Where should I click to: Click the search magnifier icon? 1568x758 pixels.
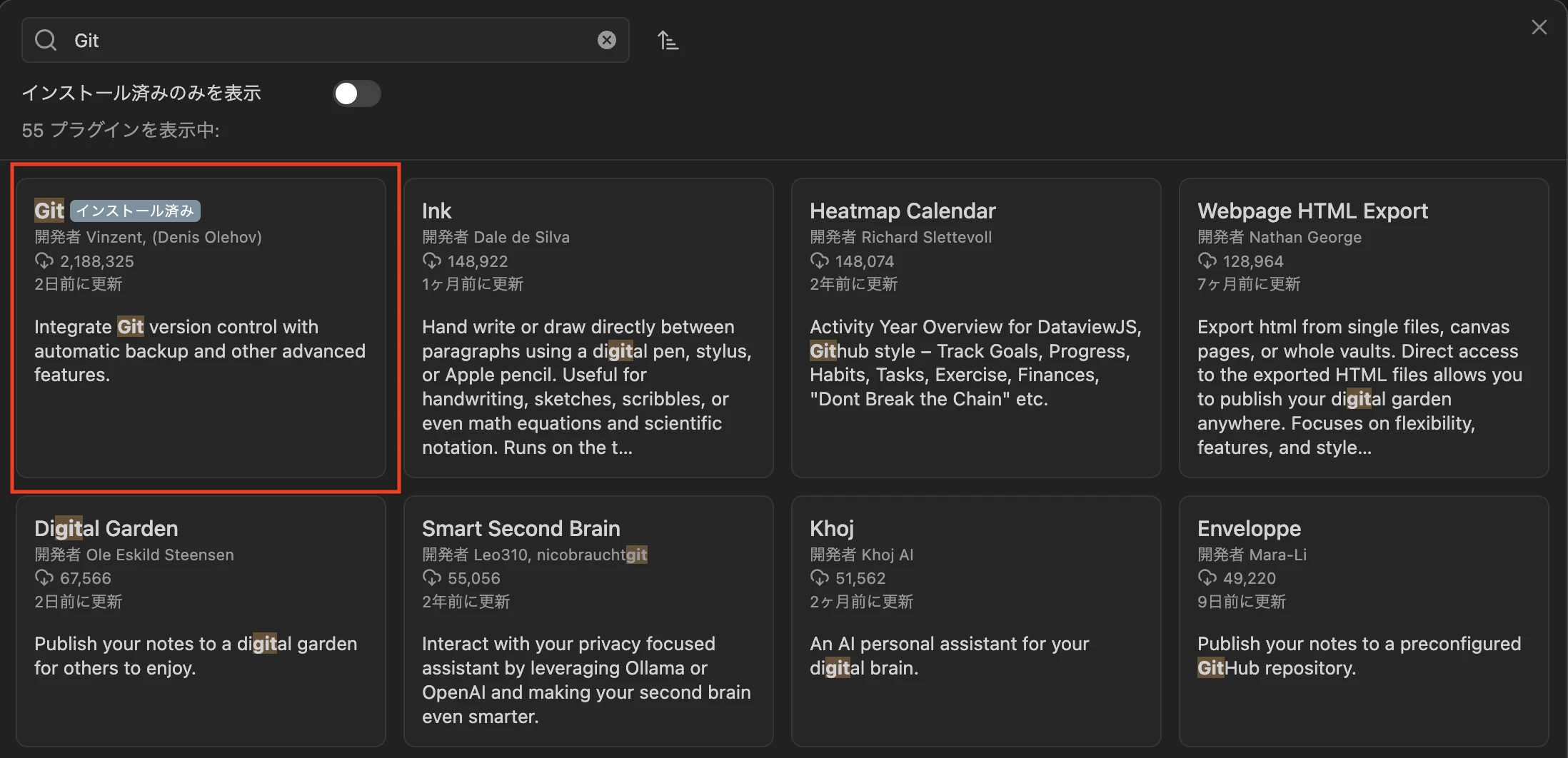[46, 40]
